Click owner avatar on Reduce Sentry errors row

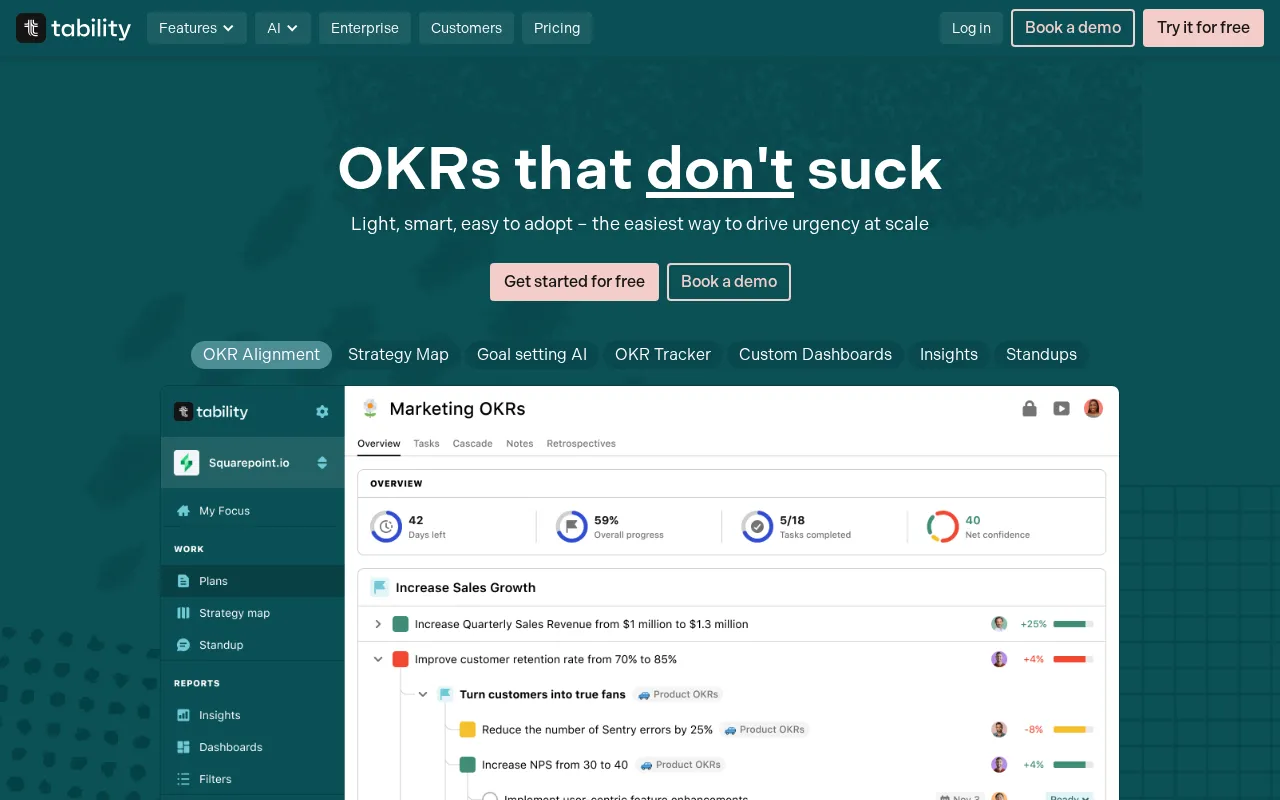point(999,729)
